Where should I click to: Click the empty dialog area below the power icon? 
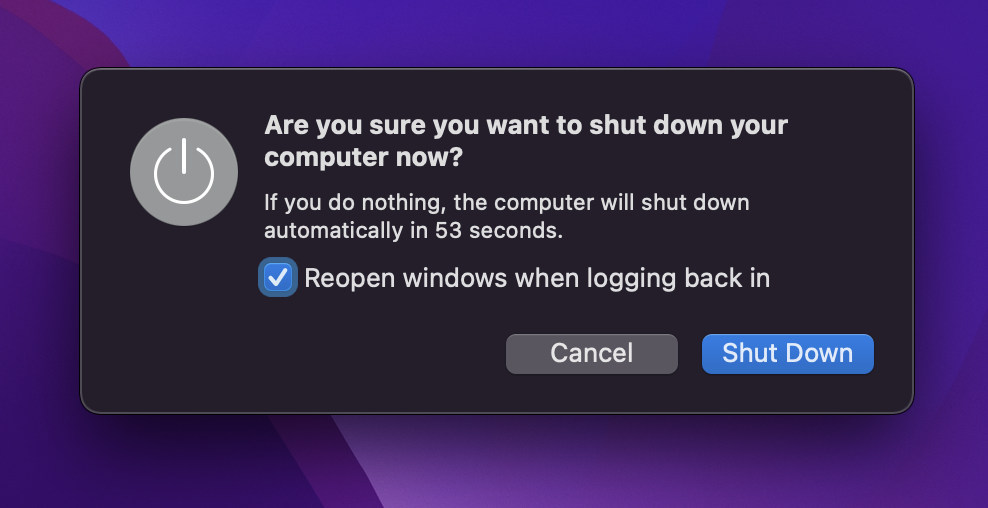tap(183, 320)
